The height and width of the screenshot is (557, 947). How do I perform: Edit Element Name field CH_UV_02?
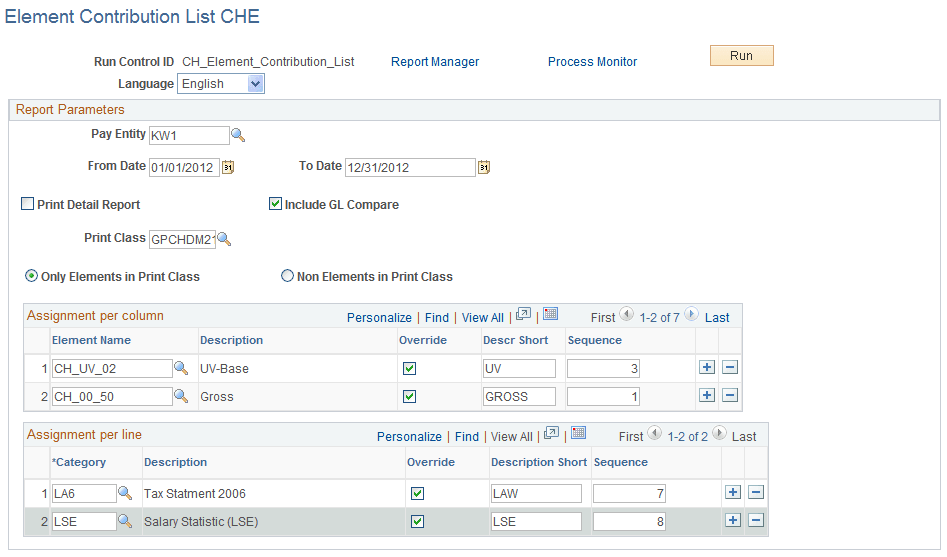(112, 369)
